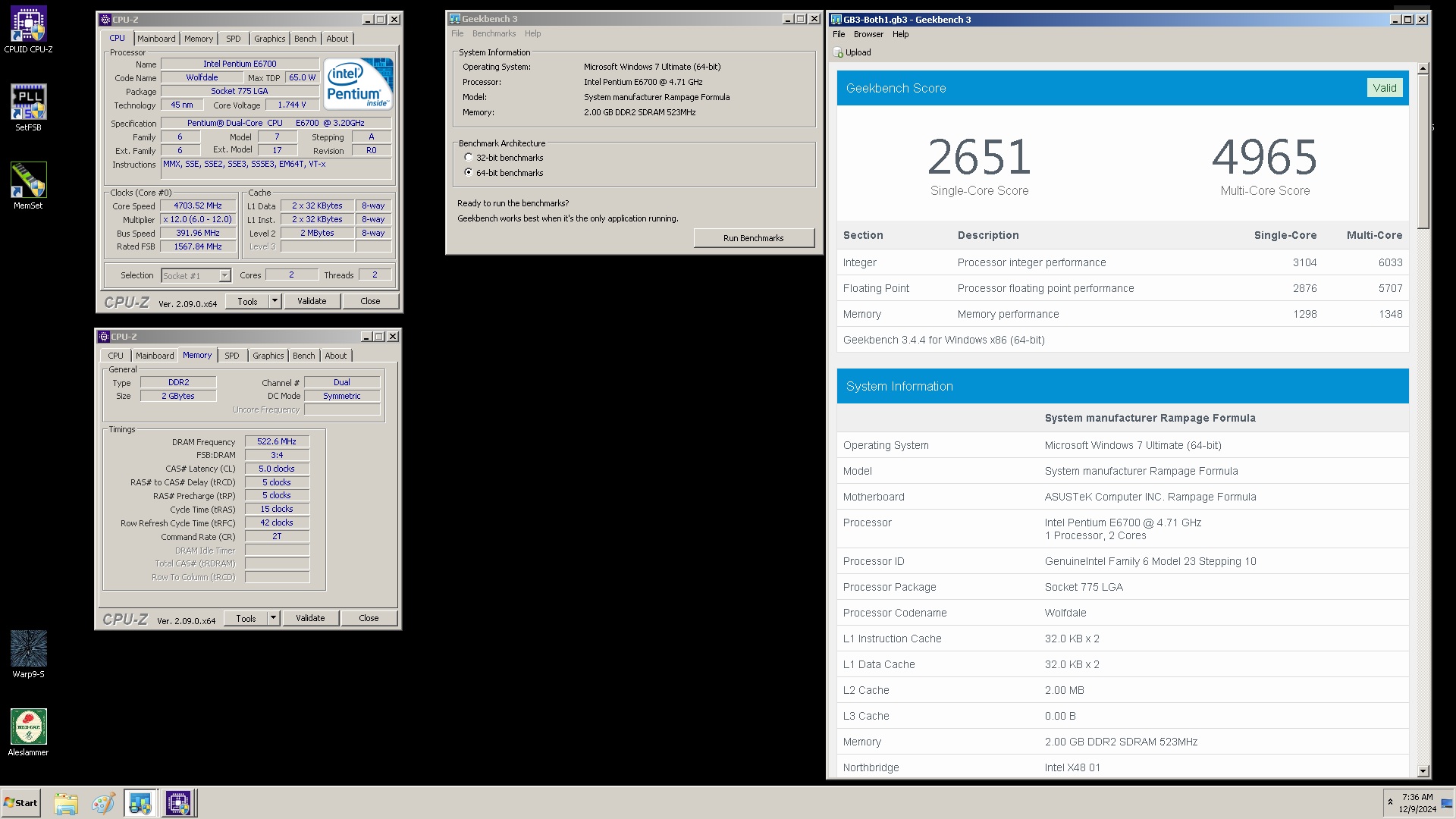
Task: Click the Northbridge Intel X48 01 row
Action: 1122,767
